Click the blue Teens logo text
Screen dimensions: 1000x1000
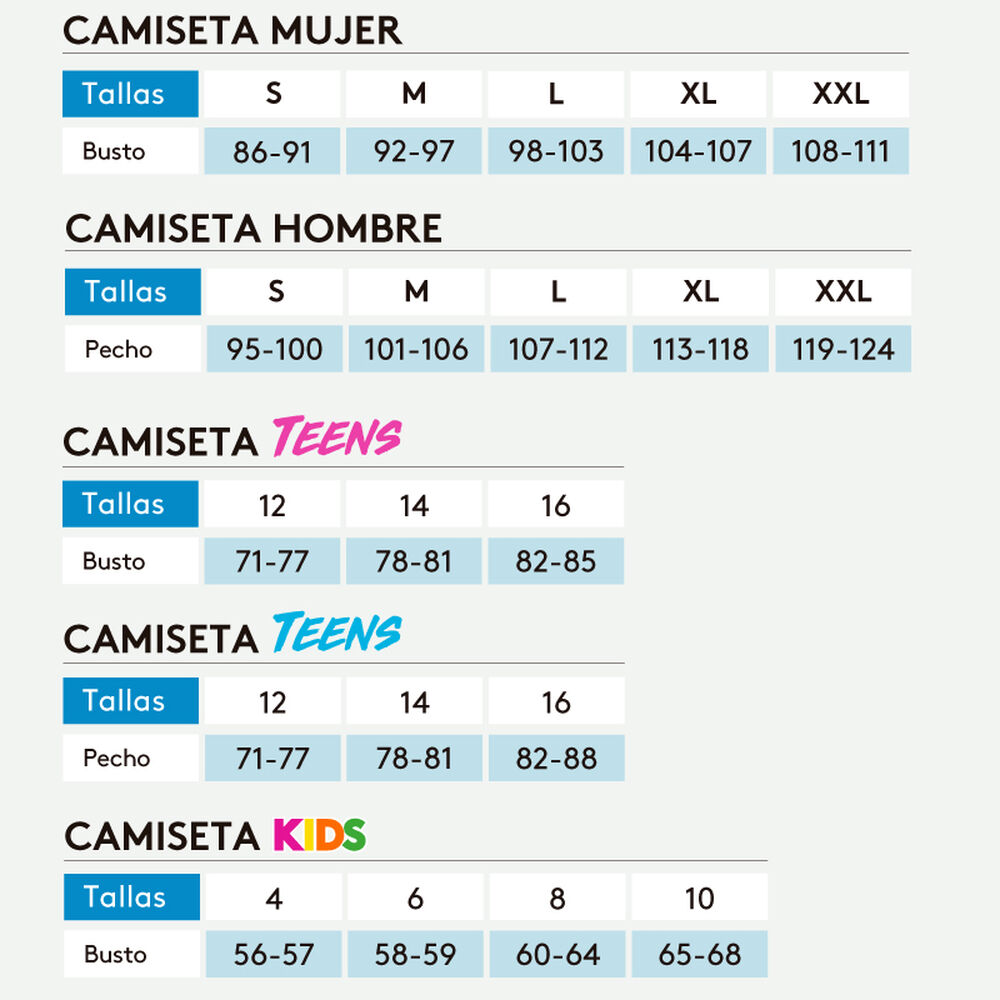point(337,632)
